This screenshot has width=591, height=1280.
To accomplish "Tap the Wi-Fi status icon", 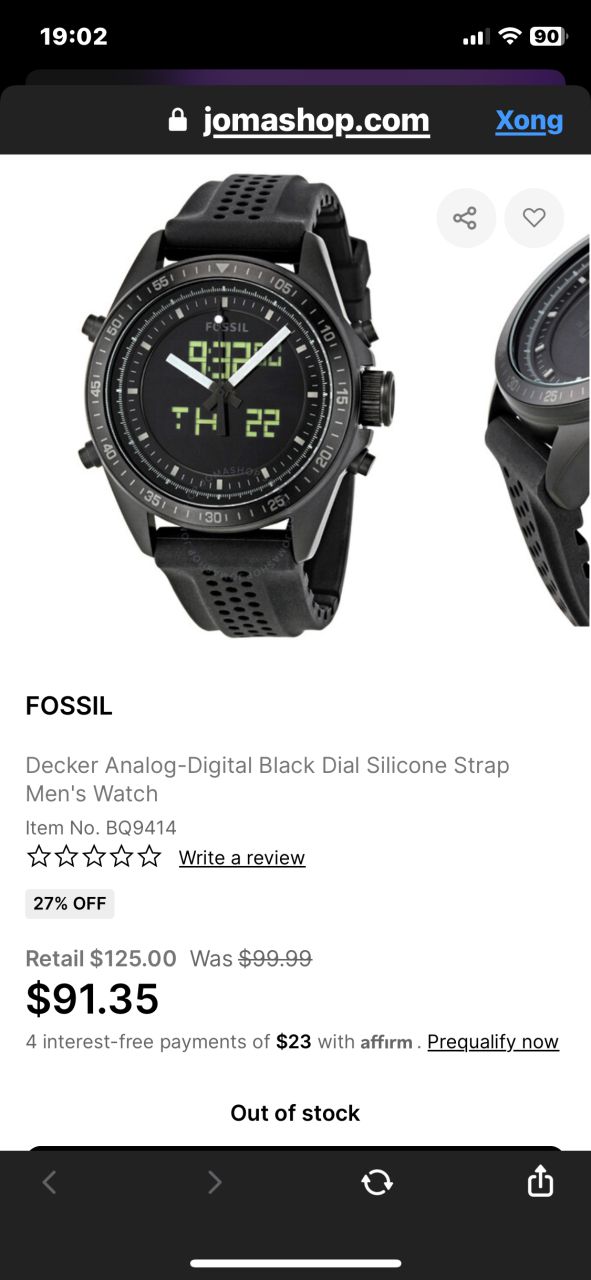I will 511,37.
